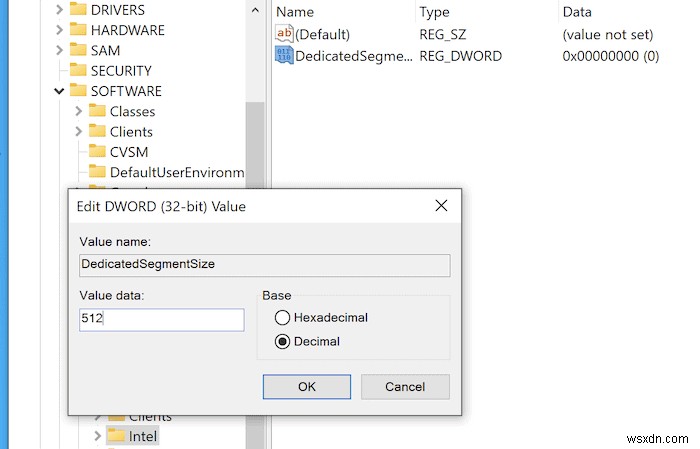Close the Edit DWORD dialog

pos(441,206)
